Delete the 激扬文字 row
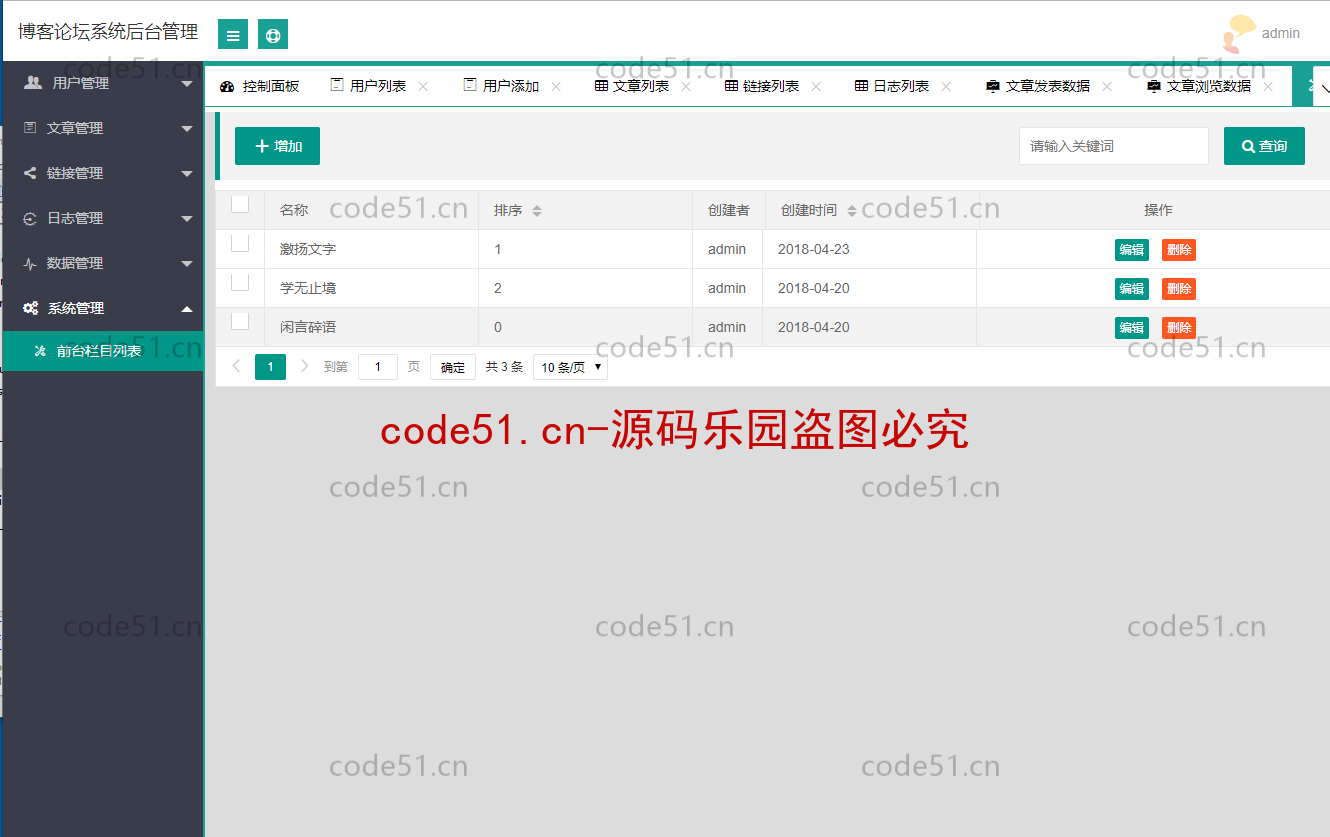The image size is (1330, 837). click(x=1179, y=250)
